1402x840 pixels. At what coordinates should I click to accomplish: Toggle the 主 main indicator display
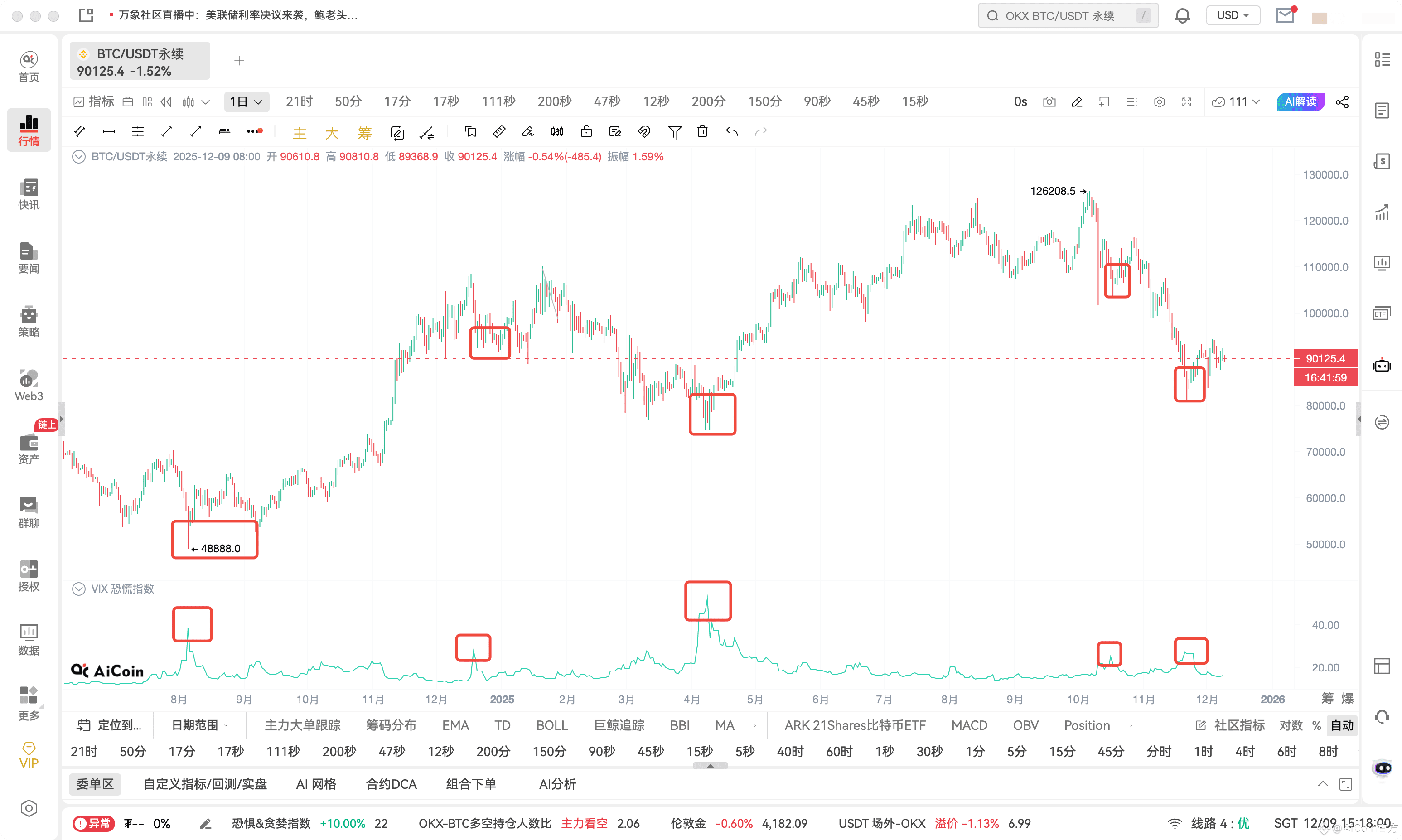[300, 132]
